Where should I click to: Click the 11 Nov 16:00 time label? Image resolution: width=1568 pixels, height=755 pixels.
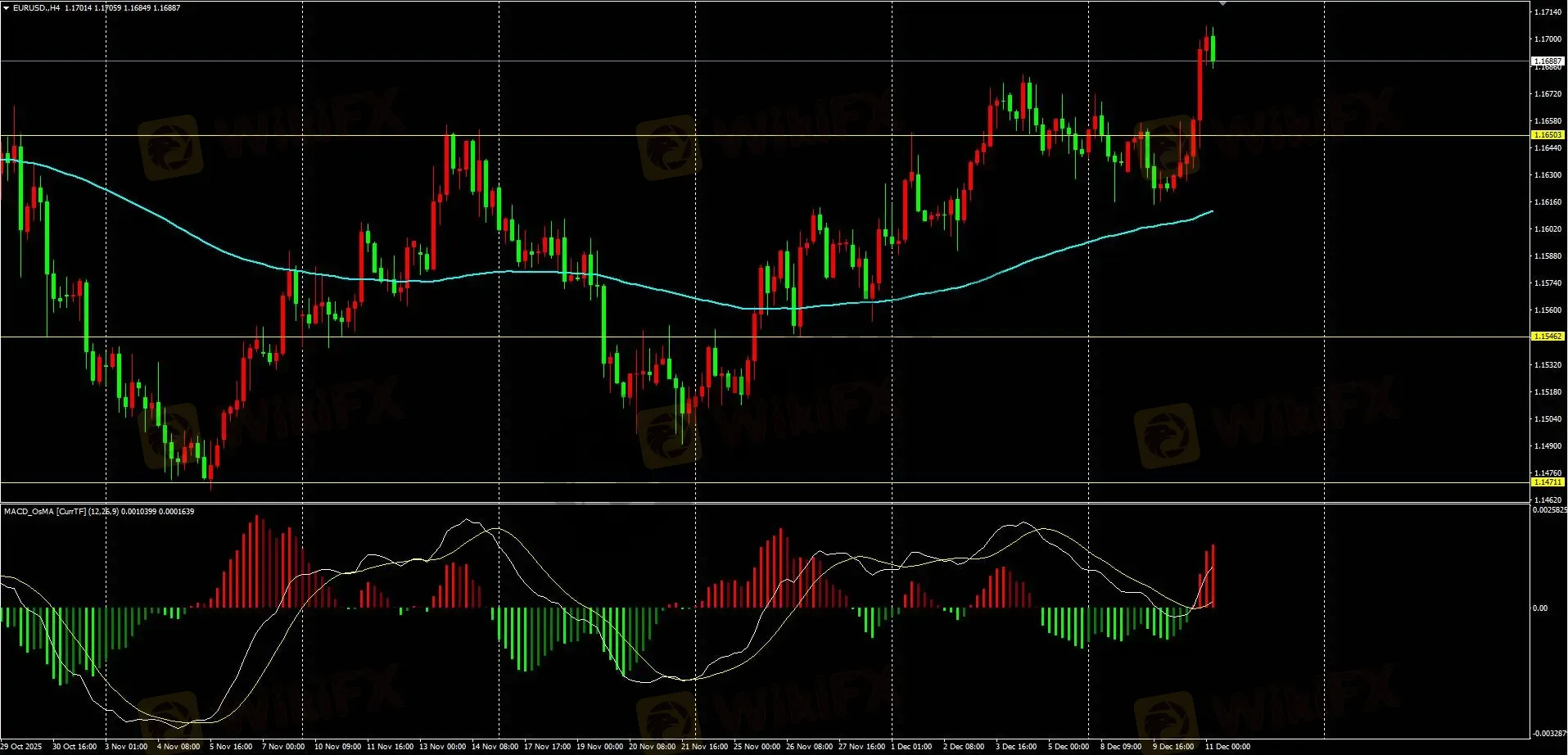point(391,747)
